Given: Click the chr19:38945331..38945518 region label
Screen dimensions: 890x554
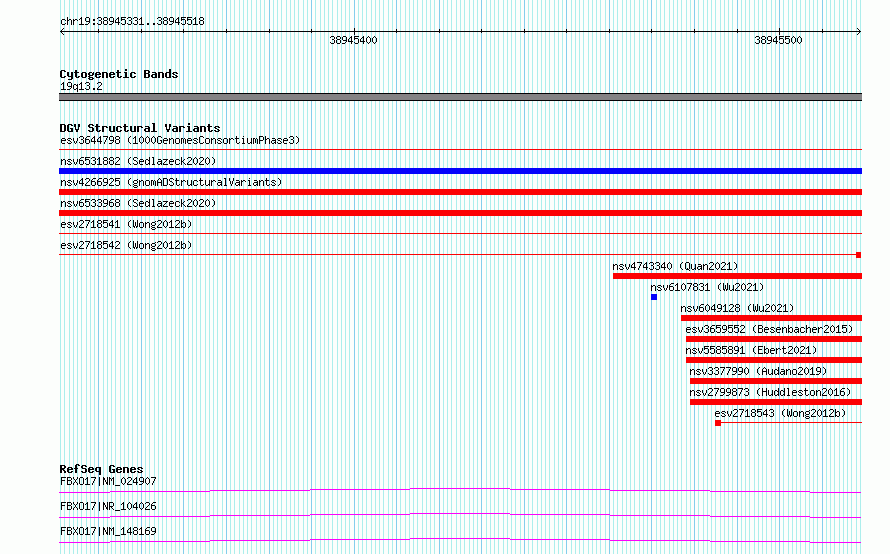Looking at the screenshot, I should point(132,22).
